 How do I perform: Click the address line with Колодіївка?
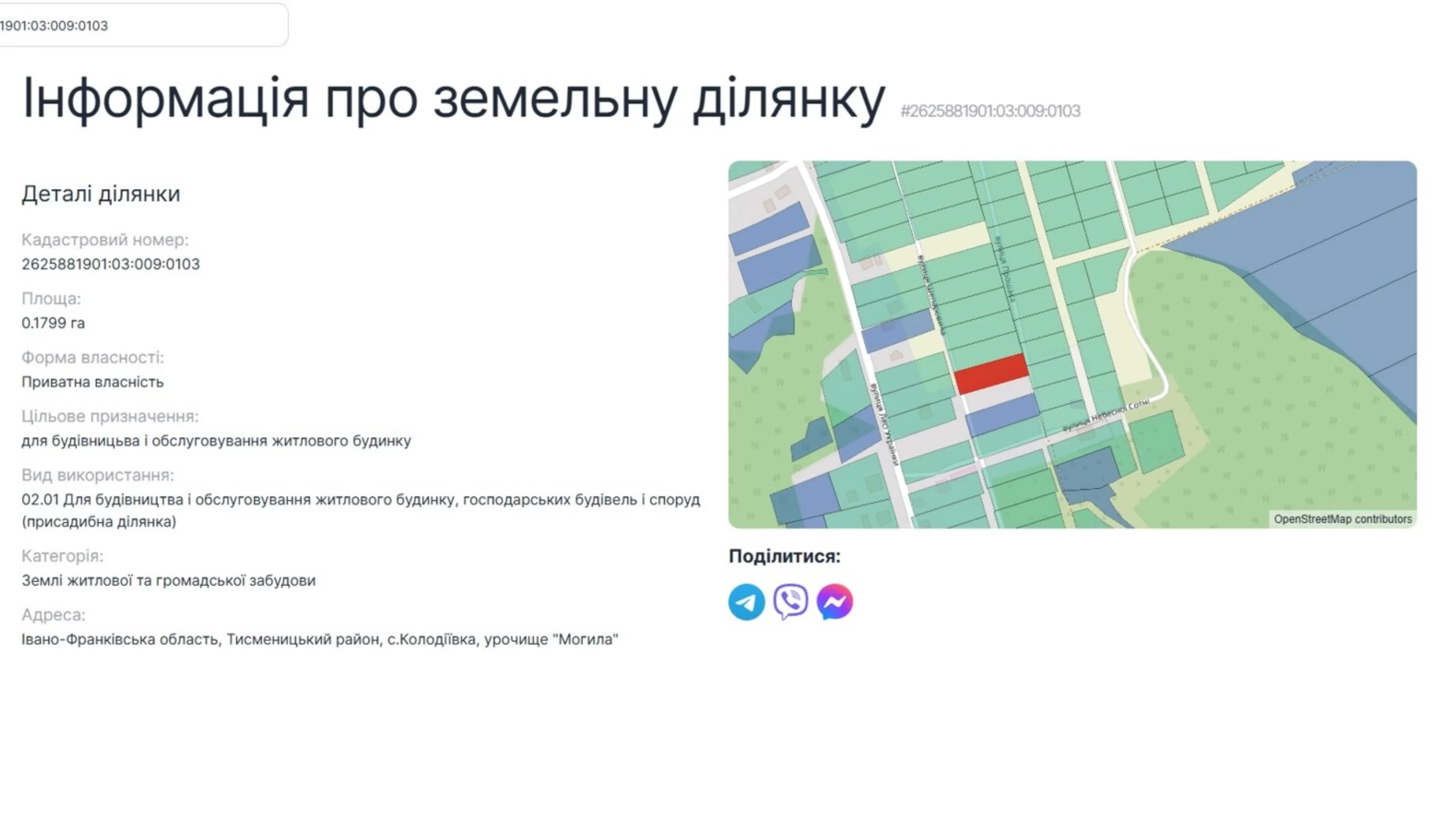point(320,639)
